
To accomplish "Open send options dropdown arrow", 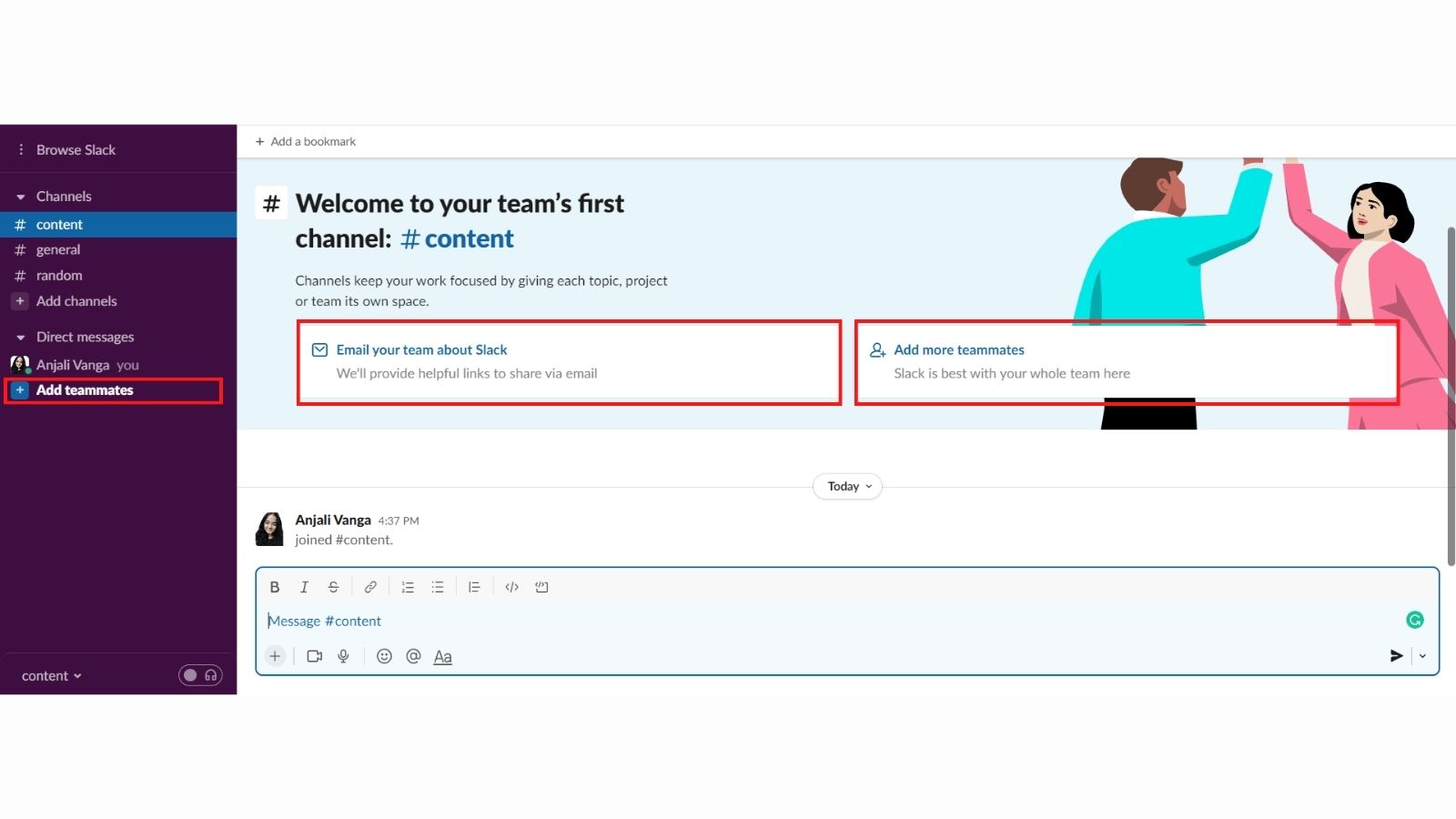I will [x=1422, y=656].
